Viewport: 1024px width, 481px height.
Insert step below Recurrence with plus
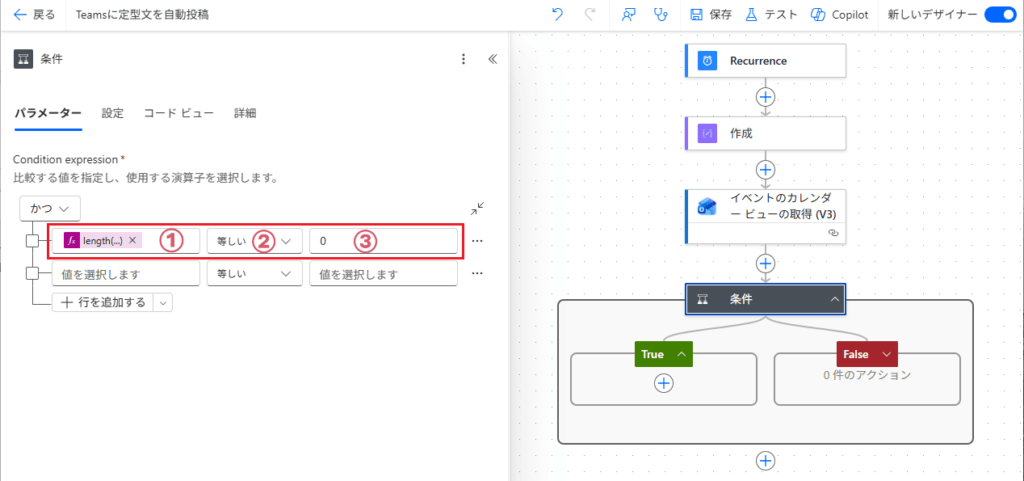pyautogui.click(x=766, y=97)
